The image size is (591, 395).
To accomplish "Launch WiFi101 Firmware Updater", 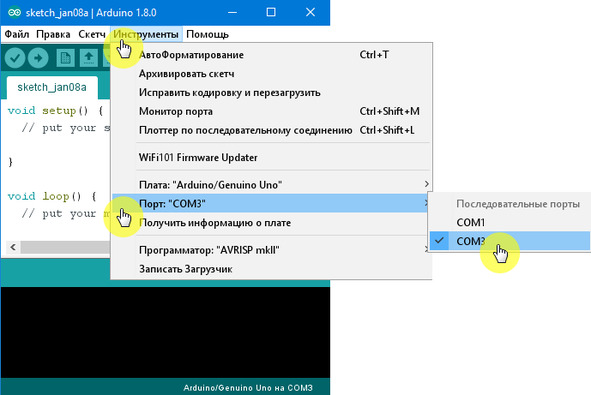I will point(271,157).
